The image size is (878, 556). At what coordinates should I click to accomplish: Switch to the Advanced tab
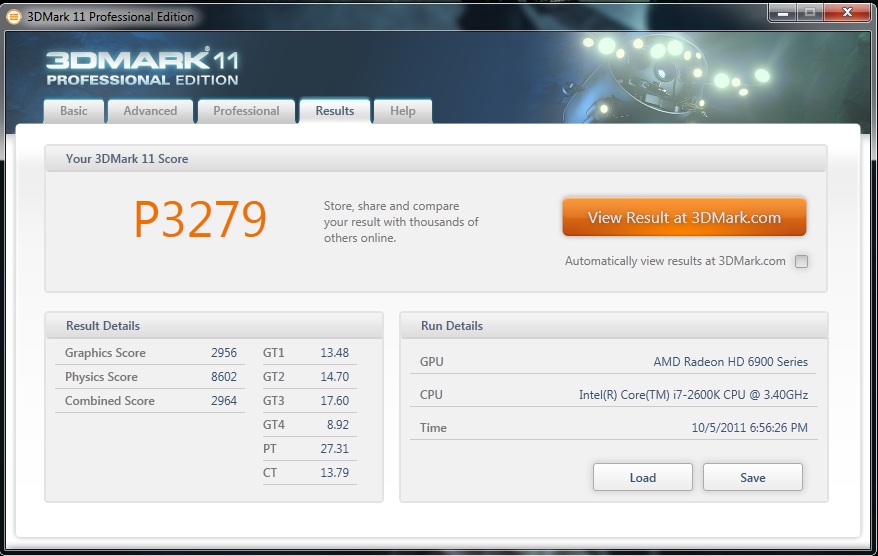pos(150,111)
